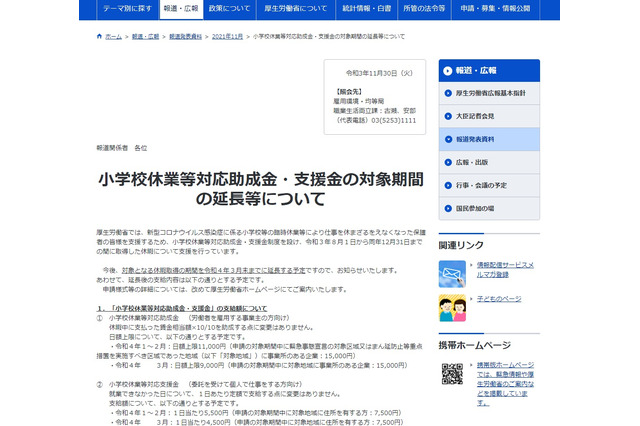Open the テーマ別に探す menu
640x426 pixels.
point(127,9)
